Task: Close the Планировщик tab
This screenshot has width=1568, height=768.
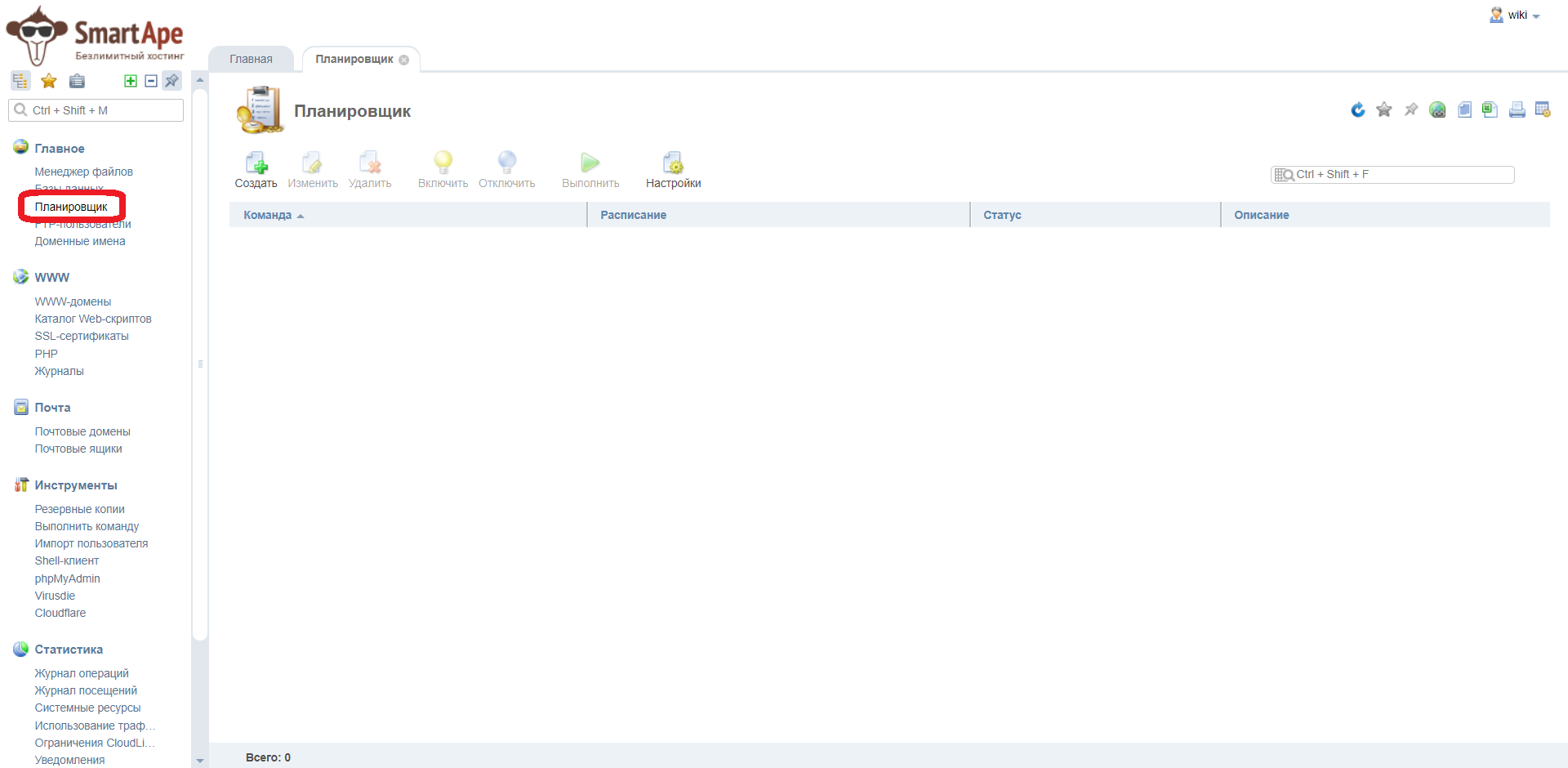Action: point(403,60)
